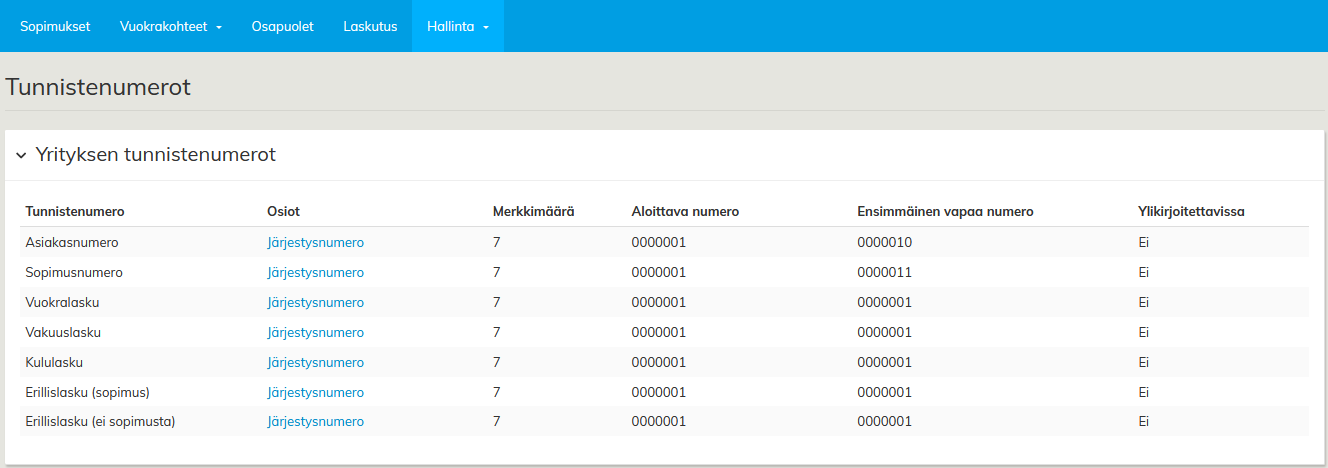Select Järjestysnumero link in Vuokralasku row
This screenshot has width=1328, height=468.
coord(315,302)
